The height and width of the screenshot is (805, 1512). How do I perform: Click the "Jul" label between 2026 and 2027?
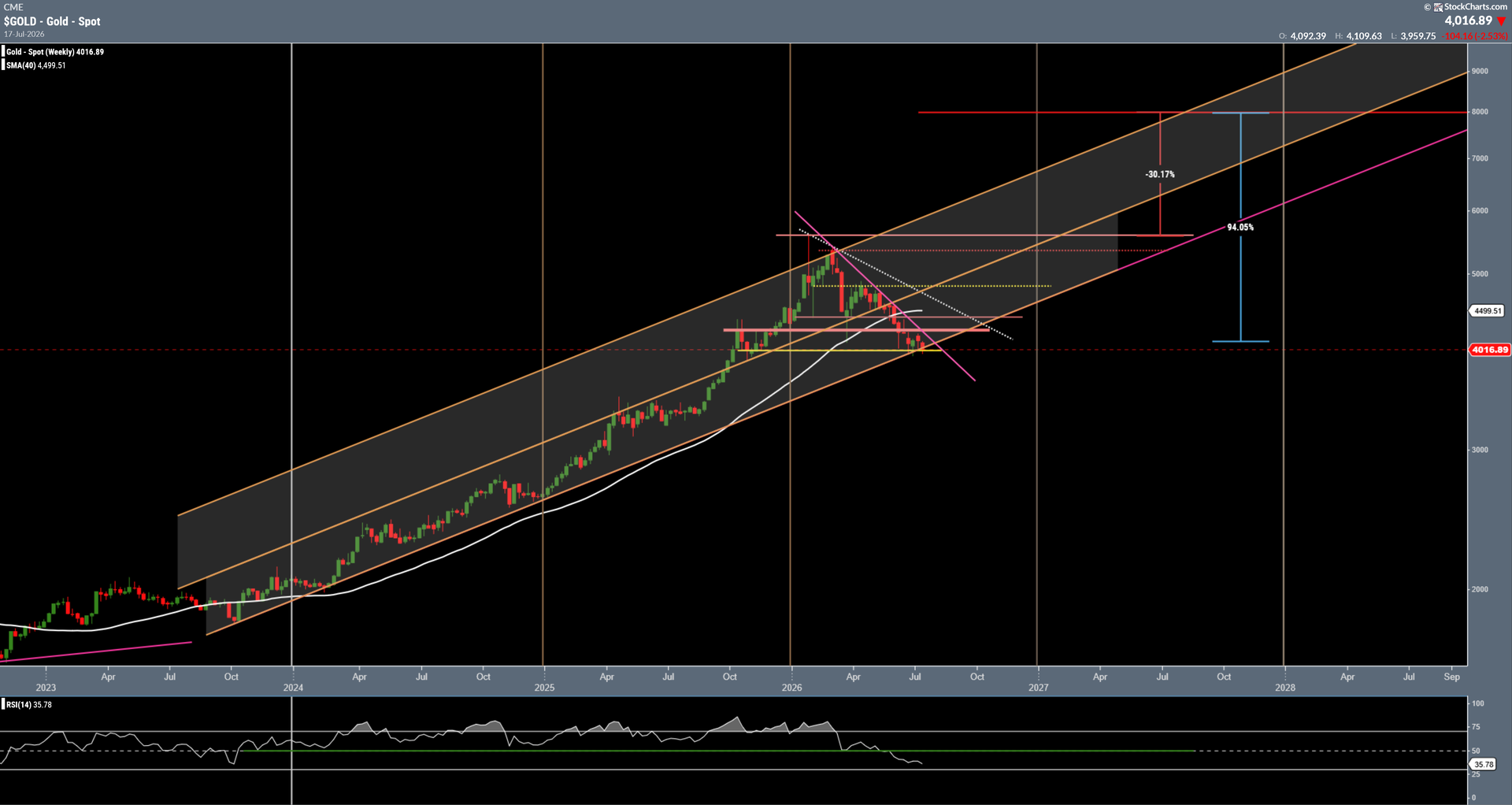tap(915, 677)
